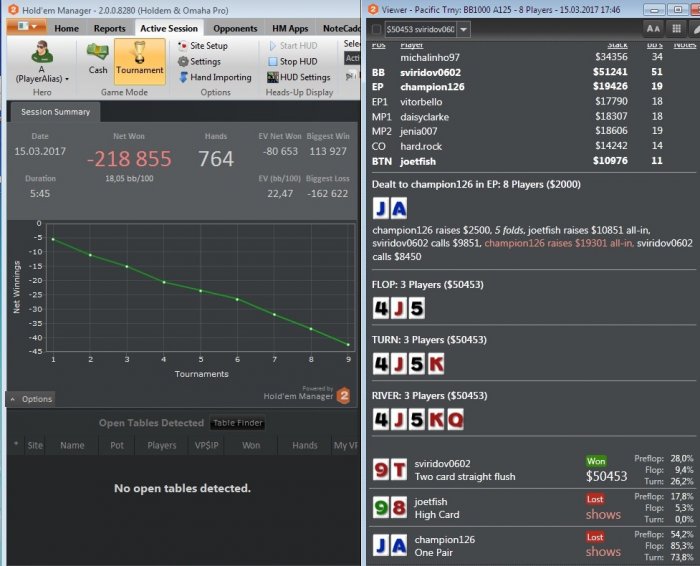Click the Table Finder button
This screenshot has height=566, width=700.
pos(238,423)
